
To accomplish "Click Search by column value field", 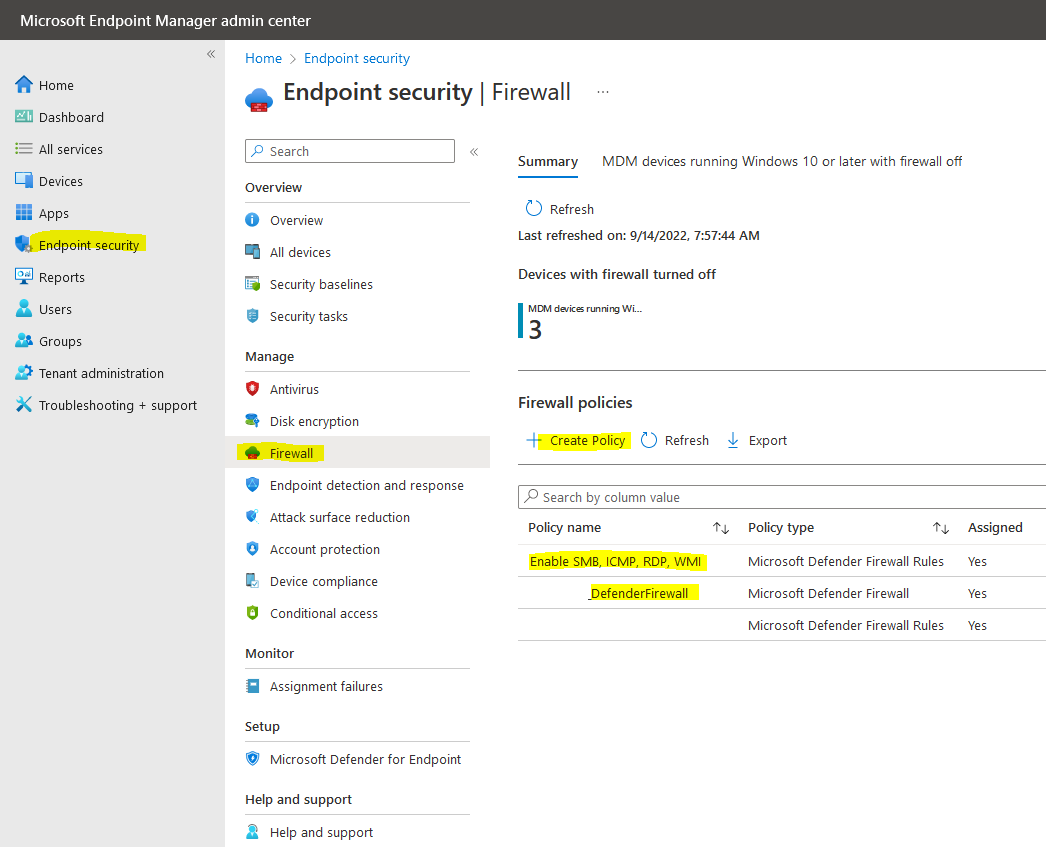I will [x=781, y=497].
